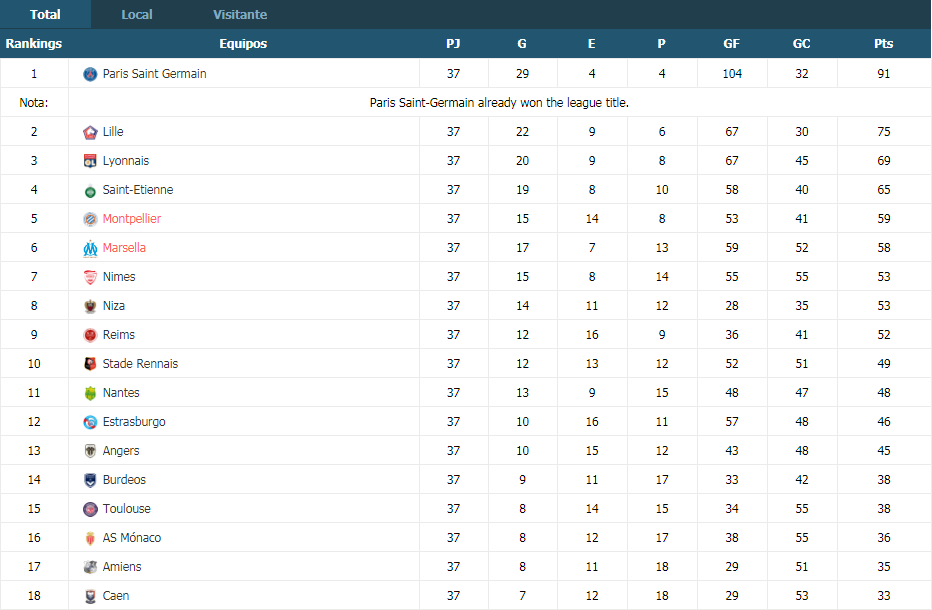
Task: Switch to the Visitante tab
Action: click(x=240, y=14)
